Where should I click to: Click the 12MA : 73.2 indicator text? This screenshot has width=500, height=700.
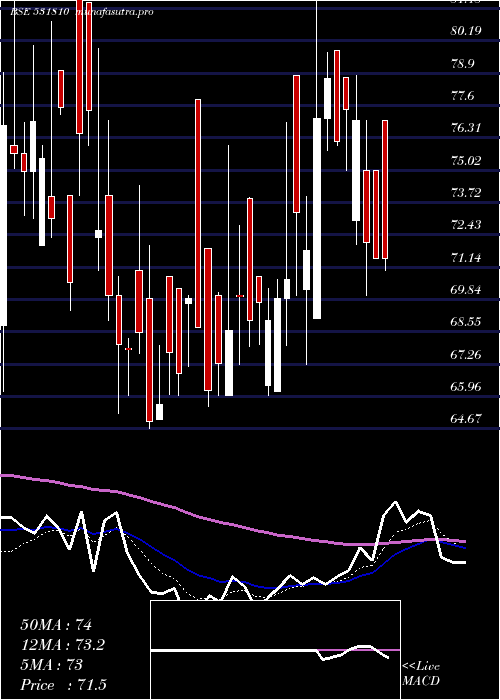tap(63, 645)
